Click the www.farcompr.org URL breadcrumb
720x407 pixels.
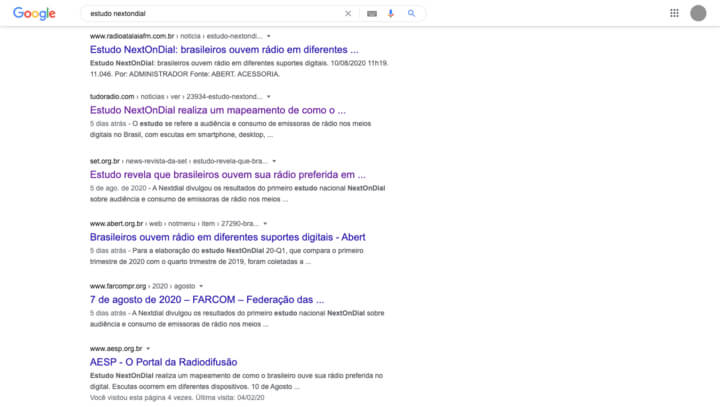142,286
